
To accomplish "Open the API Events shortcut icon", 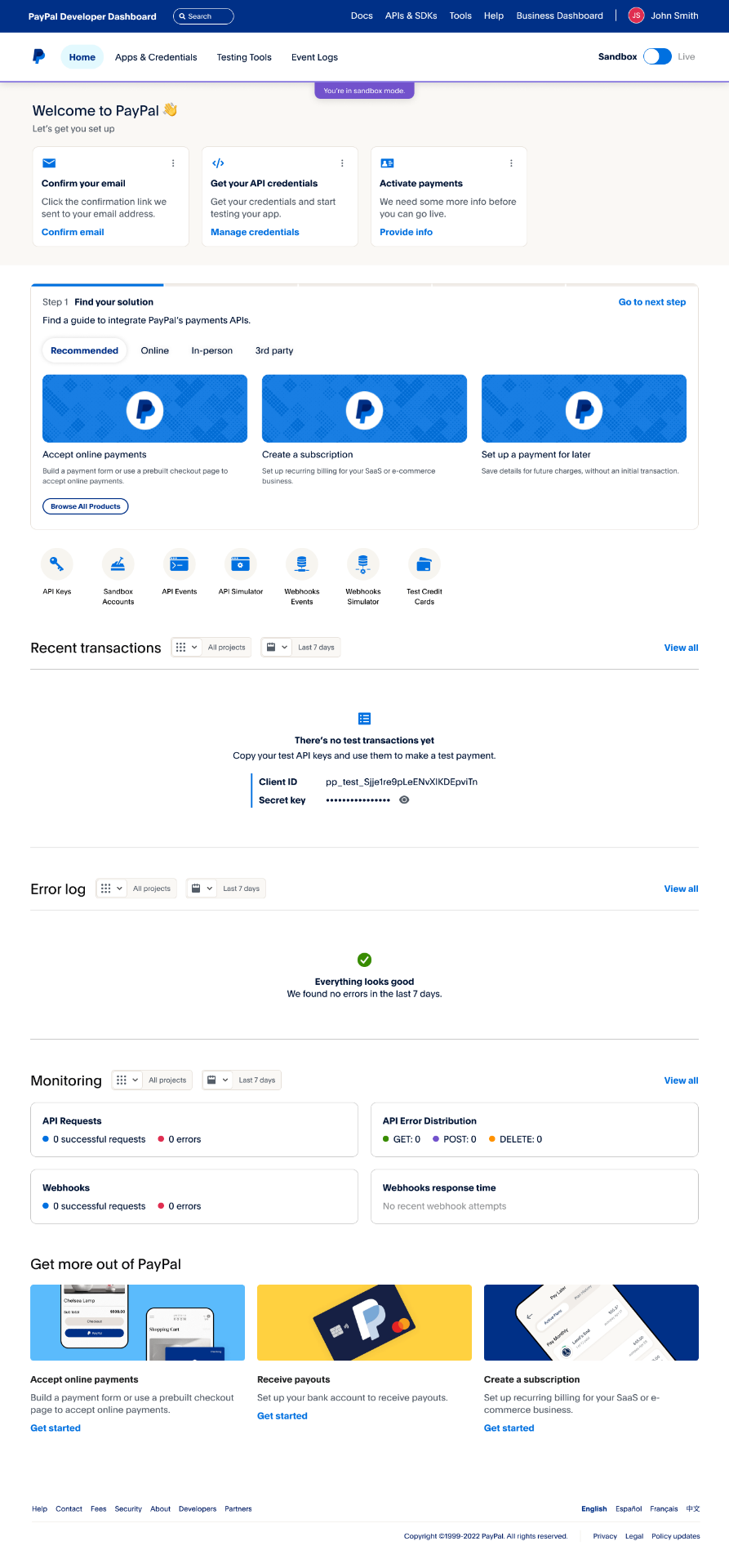I will (x=180, y=564).
